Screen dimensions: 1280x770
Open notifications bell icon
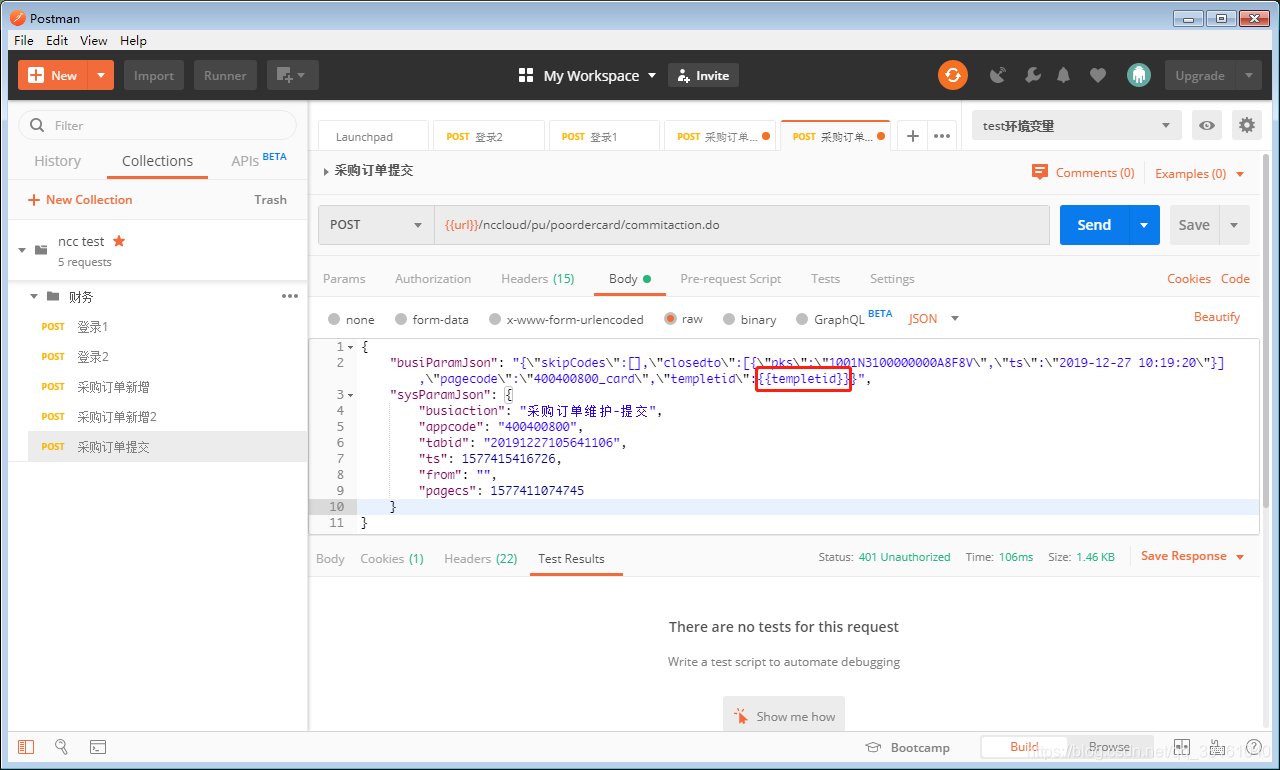click(x=1064, y=75)
